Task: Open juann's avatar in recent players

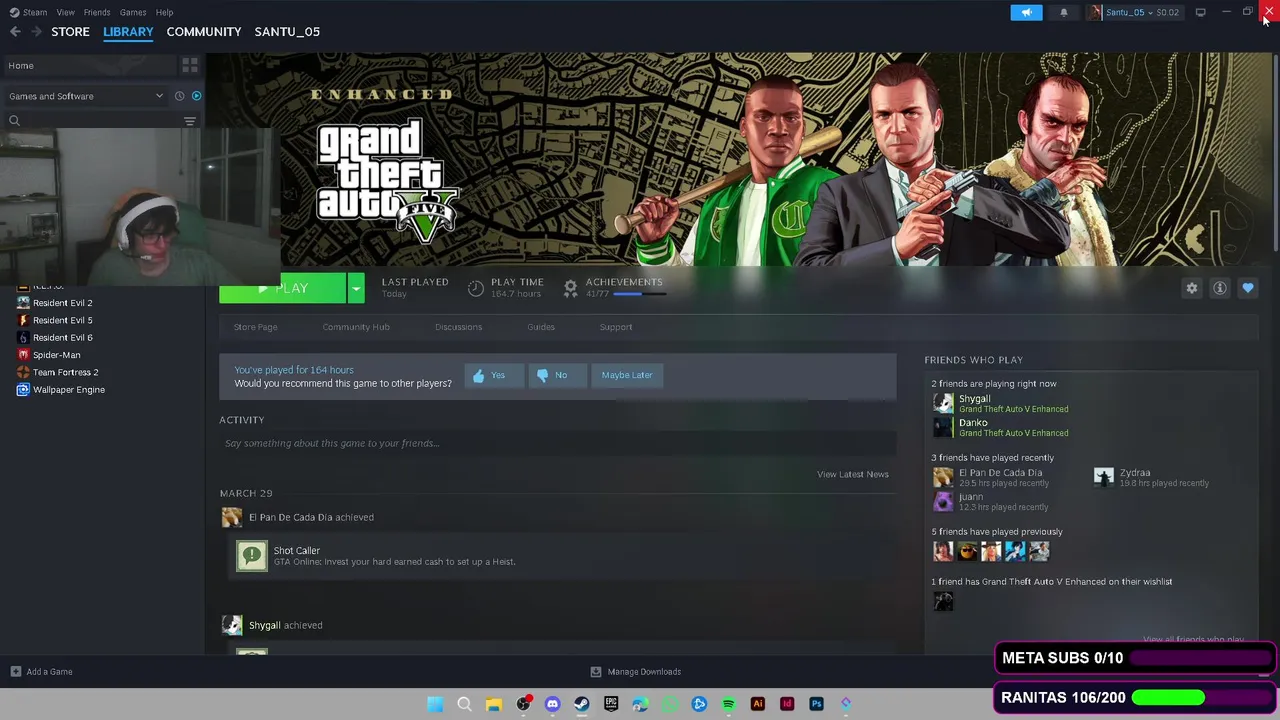Action: tap(943, 501)
